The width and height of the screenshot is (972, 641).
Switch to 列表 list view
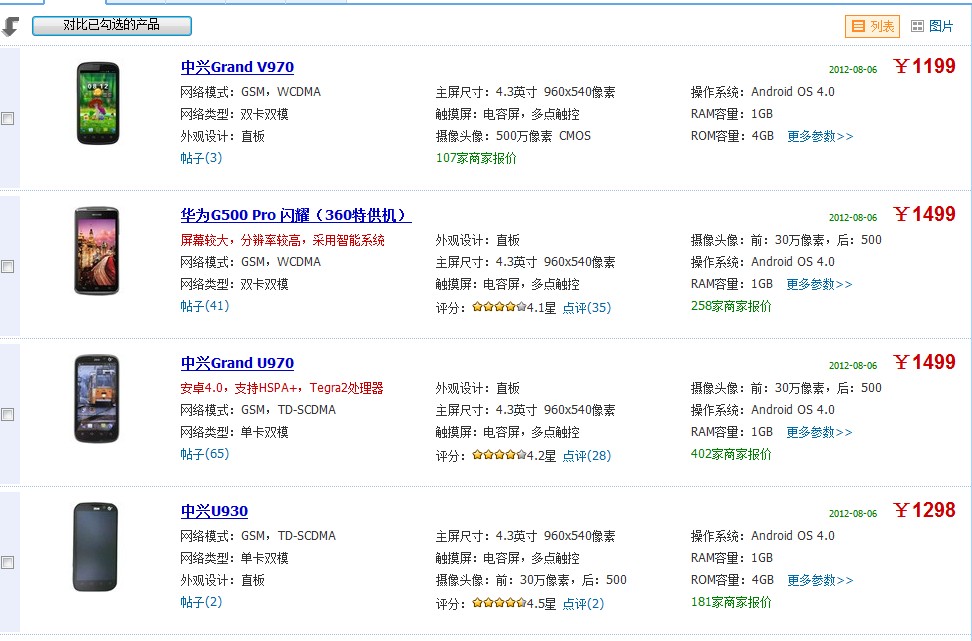point(872,26)
